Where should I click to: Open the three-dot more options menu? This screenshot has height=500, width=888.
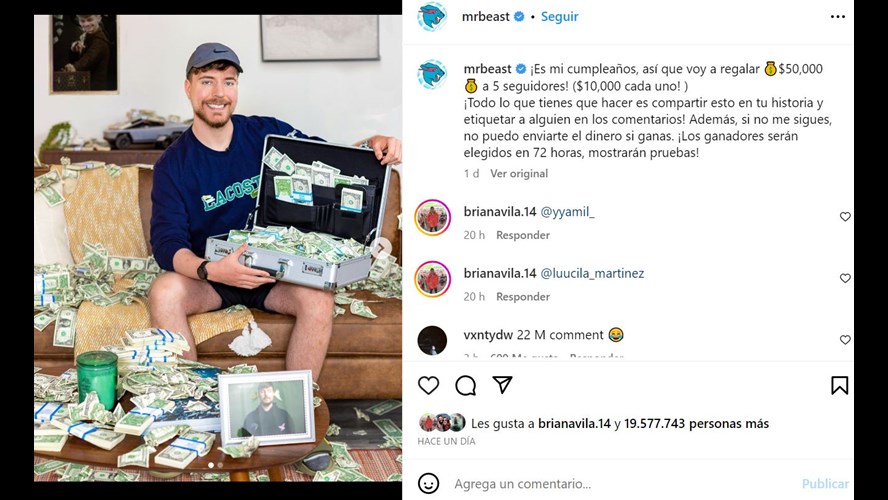coord(838,16)
